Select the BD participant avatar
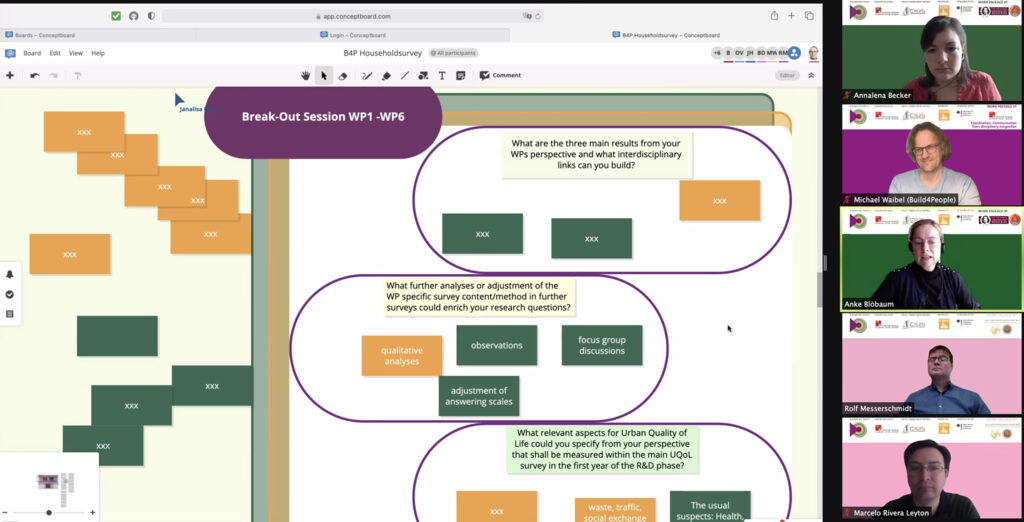 [x=761, y=54]
